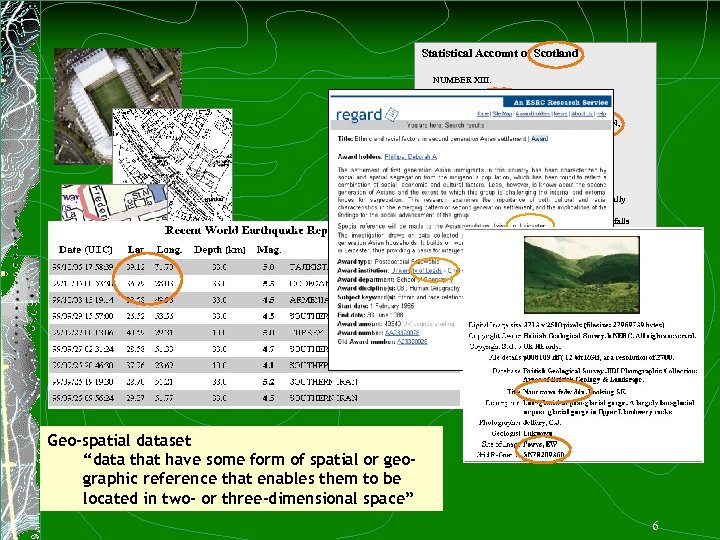
Task: Click the An ESRC Research Service banner
Action: [x=558, y=102]
